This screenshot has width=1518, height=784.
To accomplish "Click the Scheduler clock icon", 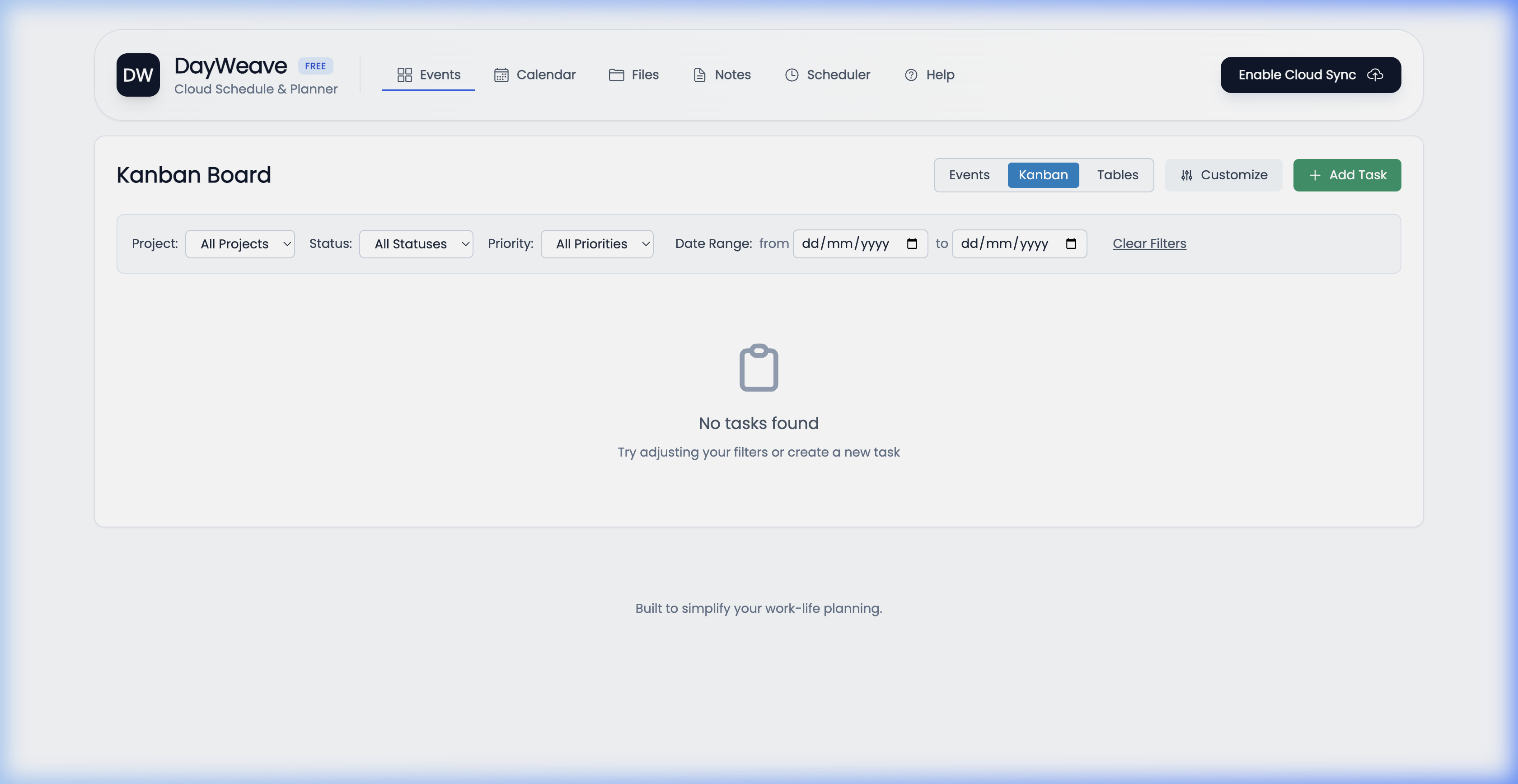I will coord(792,75).
